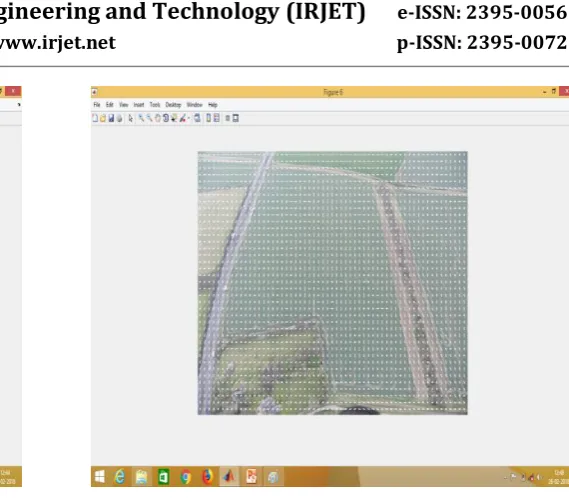The width and height of the screenshot is (569, 498).
Task: Click the last grey taskbar app icon
Action: (x=273, y=477)
